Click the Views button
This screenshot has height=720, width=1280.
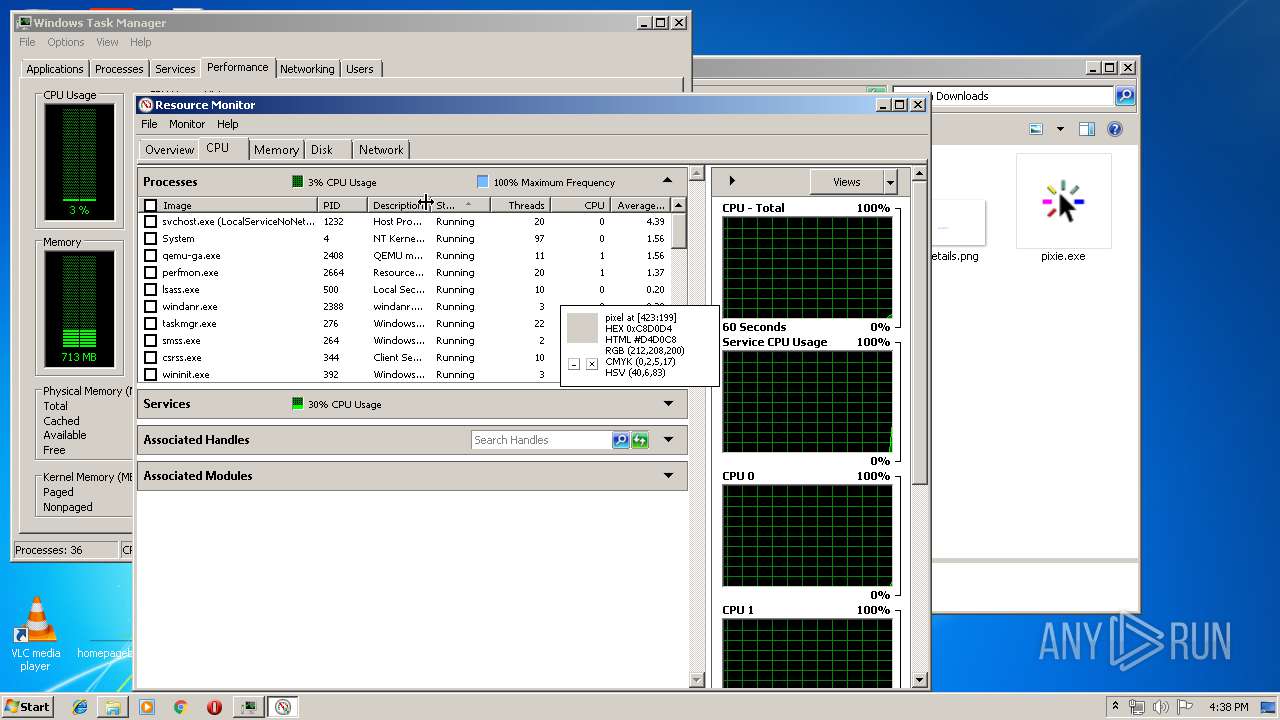pos(847,182)
